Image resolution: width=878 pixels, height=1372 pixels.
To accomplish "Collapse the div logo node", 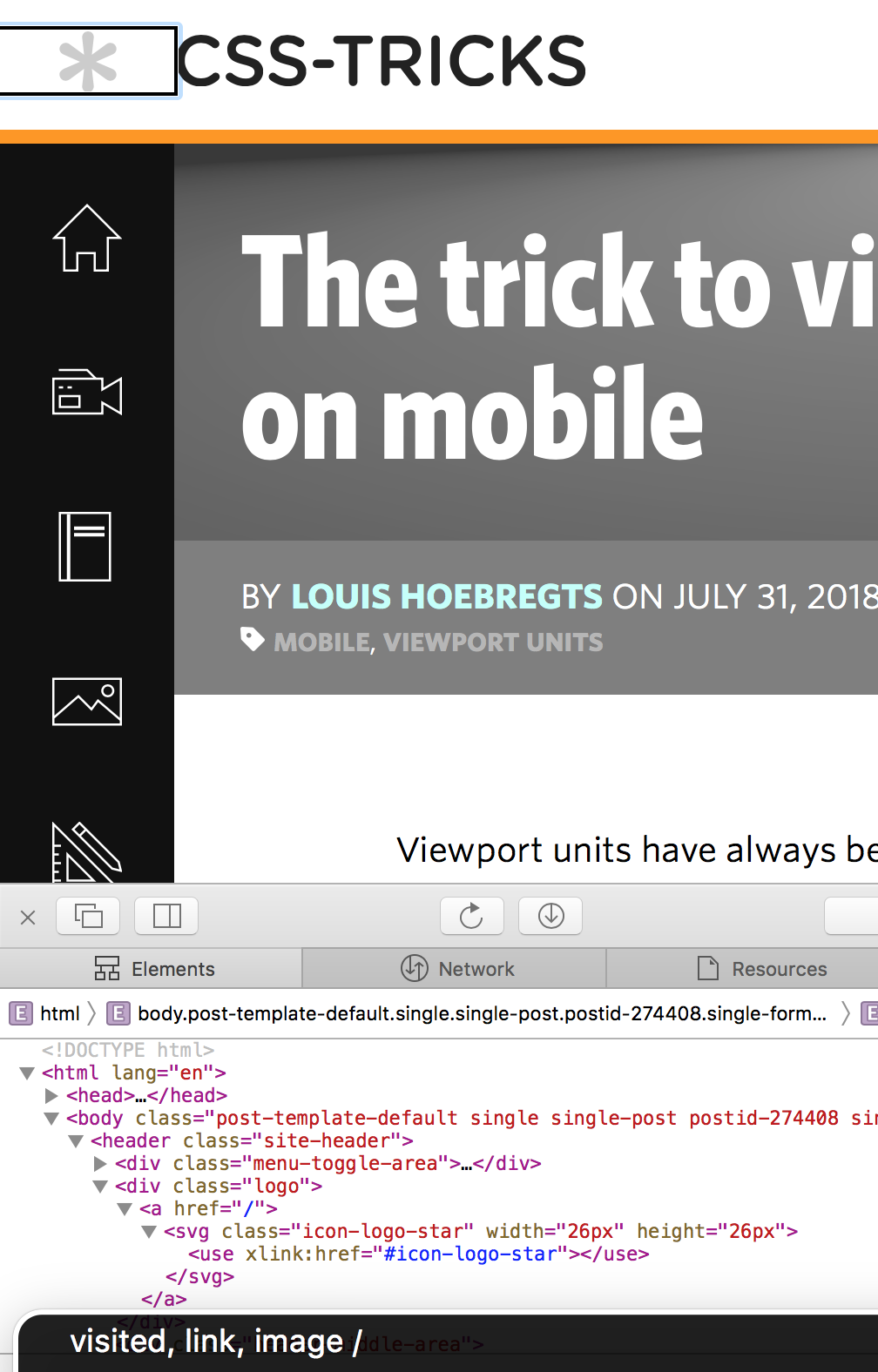I will click(x=100, y=1187).
